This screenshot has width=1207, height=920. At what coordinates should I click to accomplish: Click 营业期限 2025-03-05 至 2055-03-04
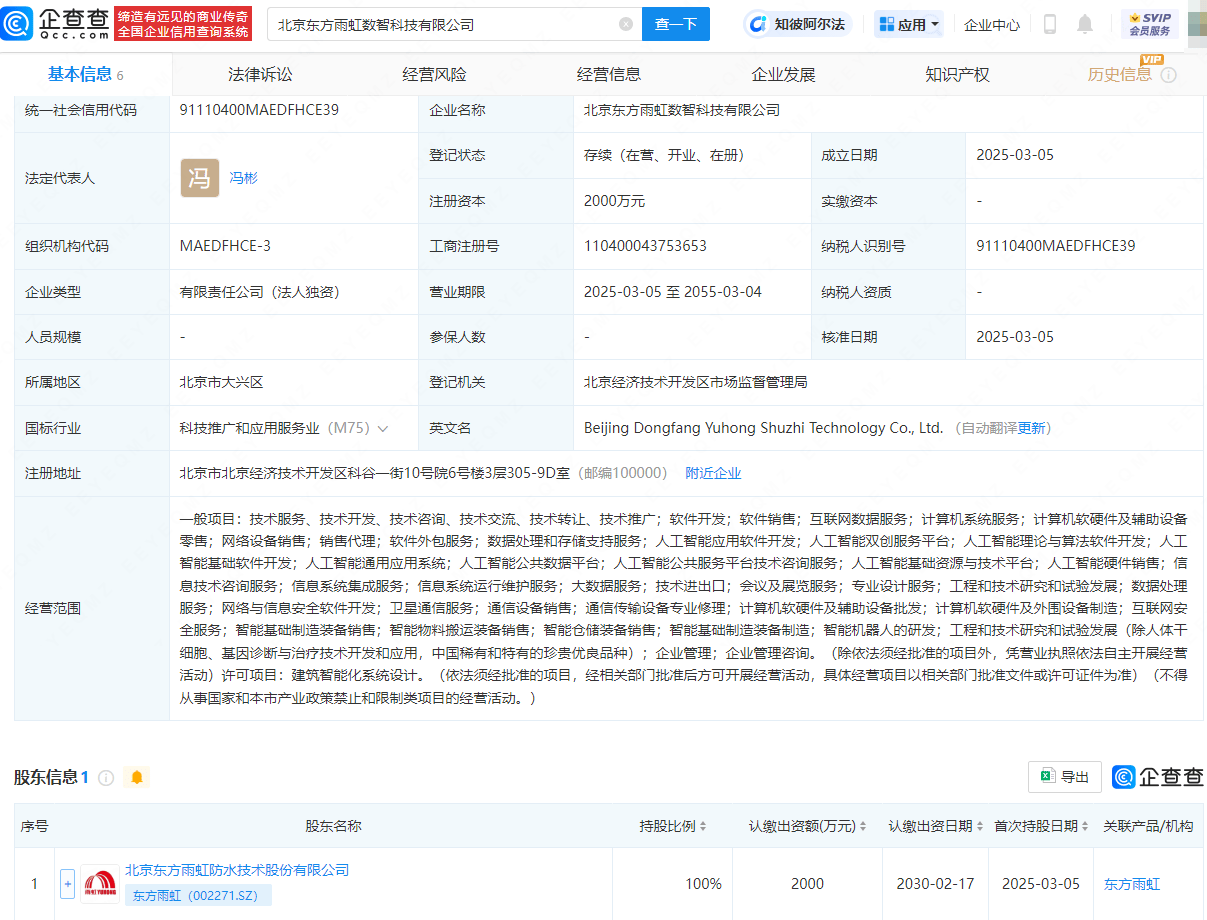click(673, 292)
